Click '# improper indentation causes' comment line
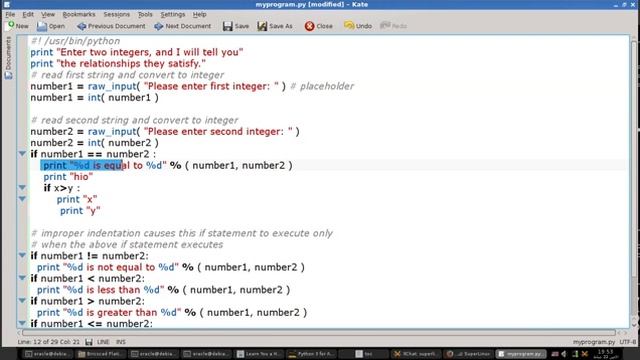The image size is (640, 360). [182, 233]
